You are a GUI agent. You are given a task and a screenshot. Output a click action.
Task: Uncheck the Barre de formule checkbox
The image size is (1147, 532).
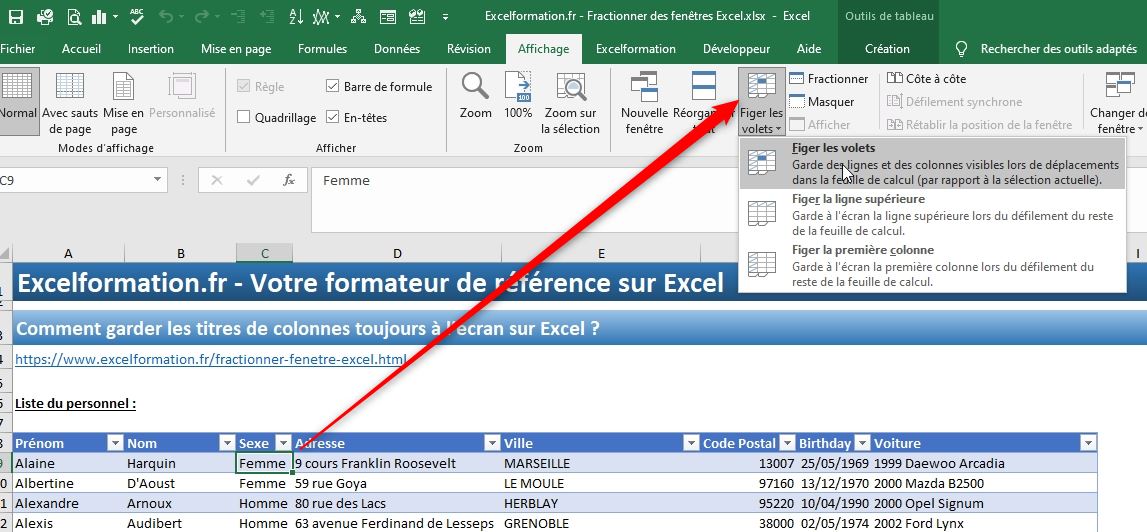[x=332, y=86]
